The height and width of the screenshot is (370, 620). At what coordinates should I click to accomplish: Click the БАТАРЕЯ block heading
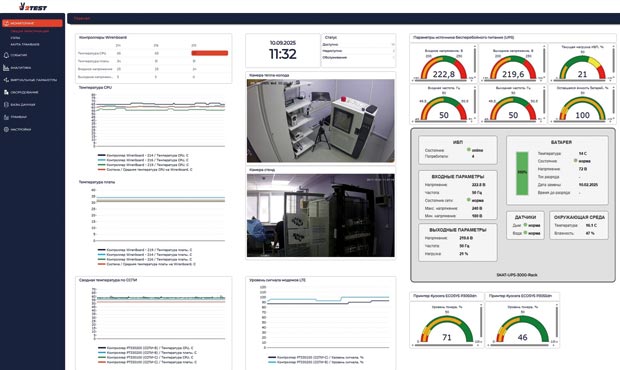[561, 142]
